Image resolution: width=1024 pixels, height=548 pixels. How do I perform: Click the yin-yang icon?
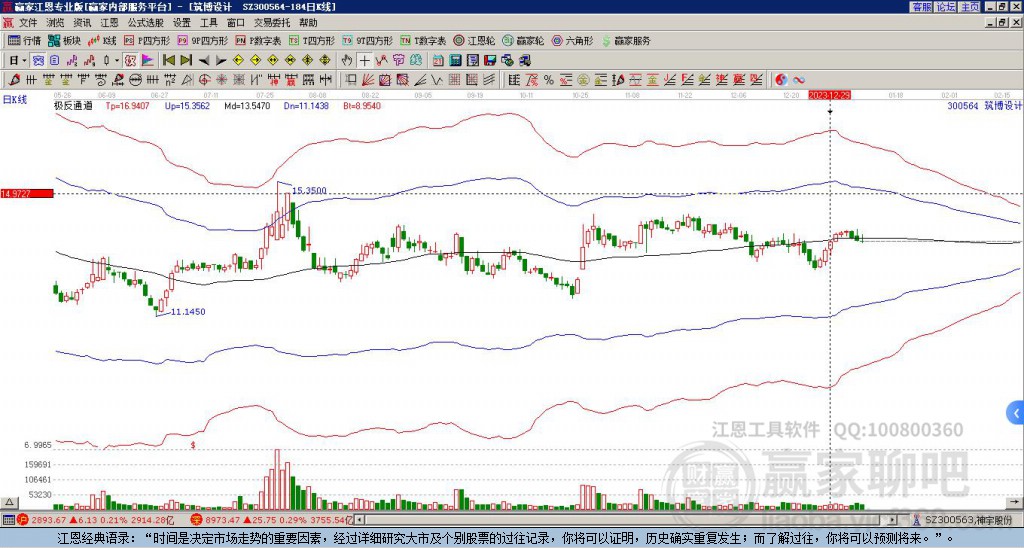coord(781,80)
